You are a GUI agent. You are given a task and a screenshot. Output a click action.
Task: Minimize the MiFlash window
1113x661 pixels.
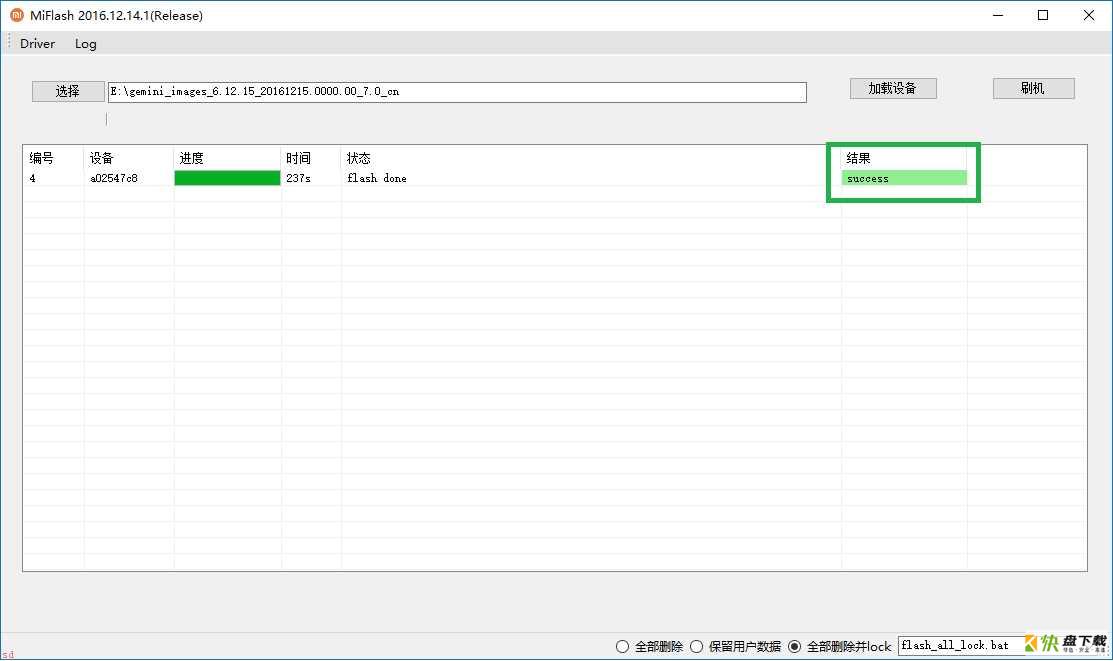(x=998, y=15)
